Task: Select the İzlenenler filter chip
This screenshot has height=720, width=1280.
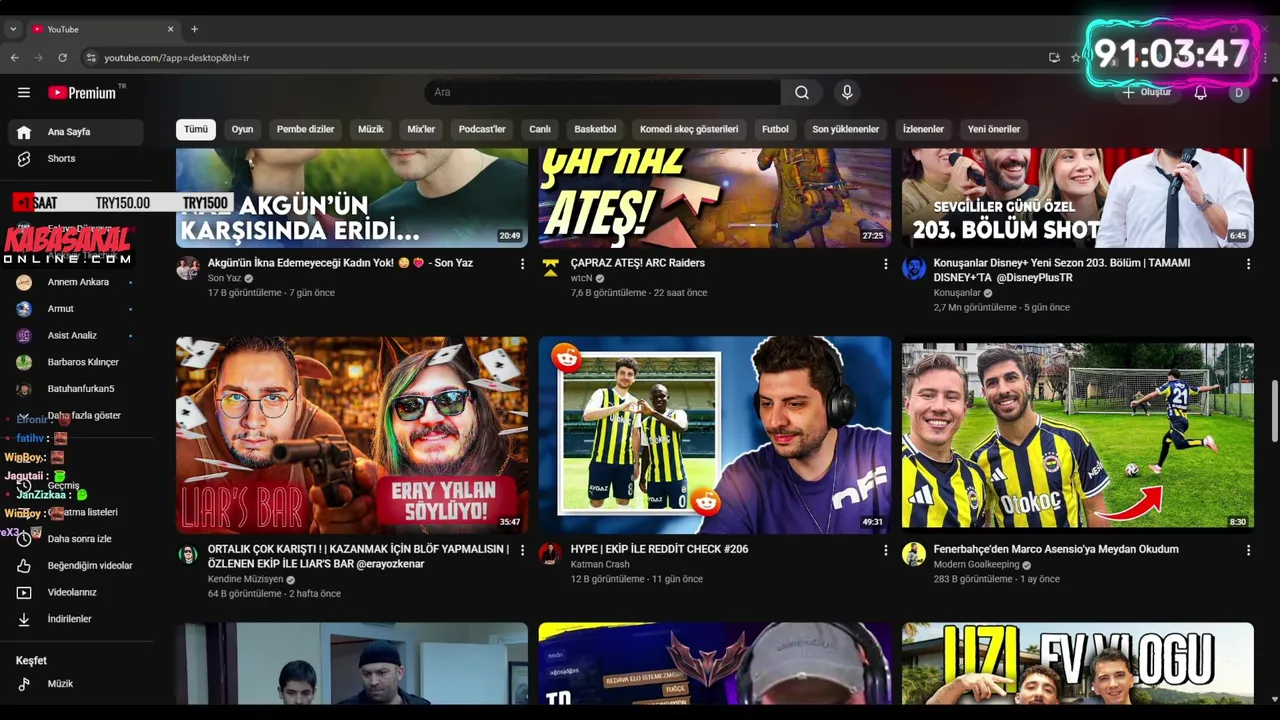Action: pos(923,129)
